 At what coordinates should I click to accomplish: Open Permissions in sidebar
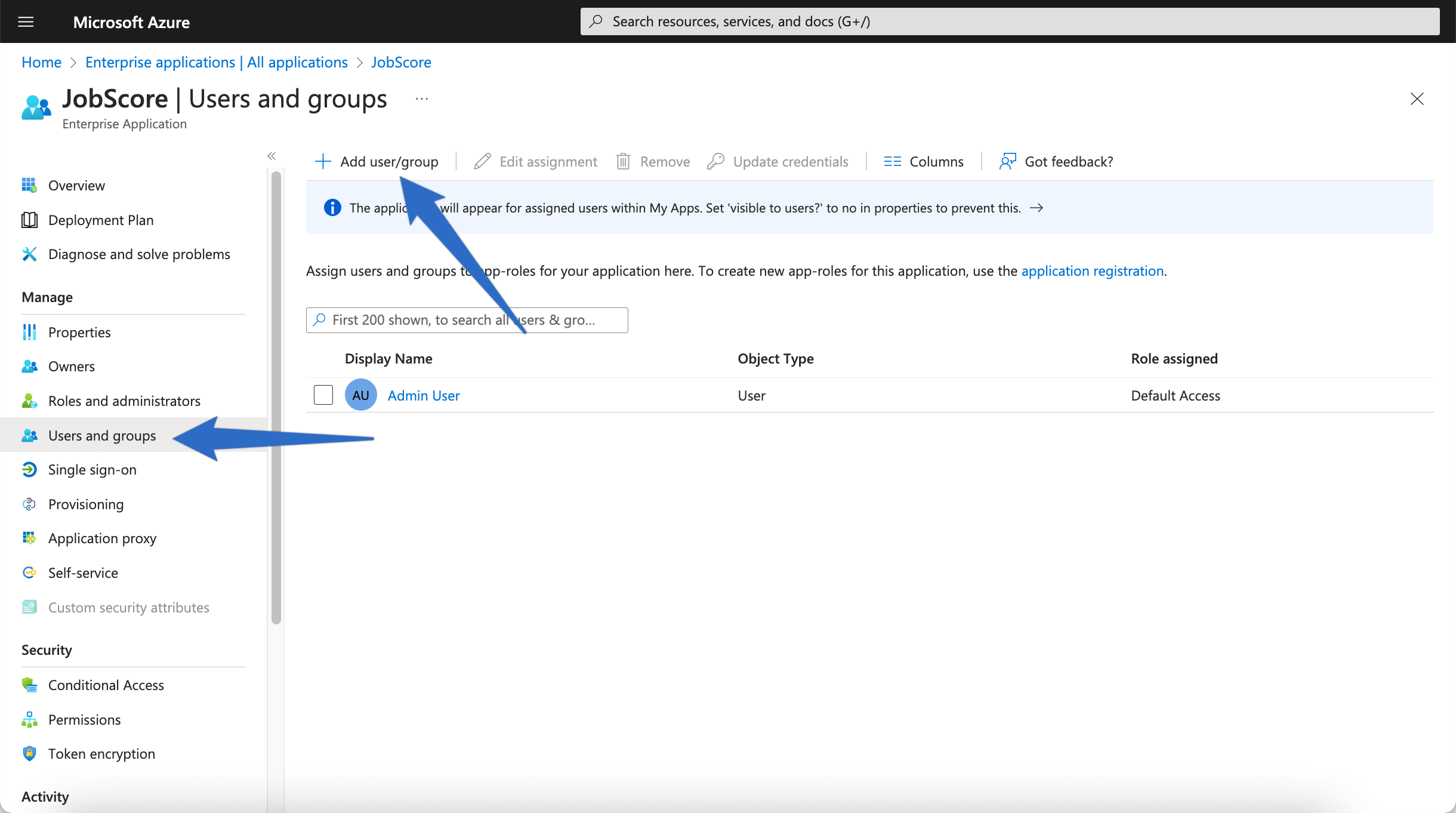coord(85,720)
